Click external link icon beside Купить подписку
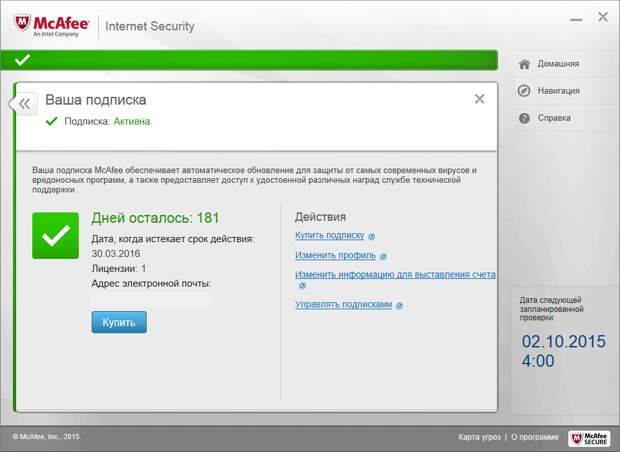 click(371, 237)
